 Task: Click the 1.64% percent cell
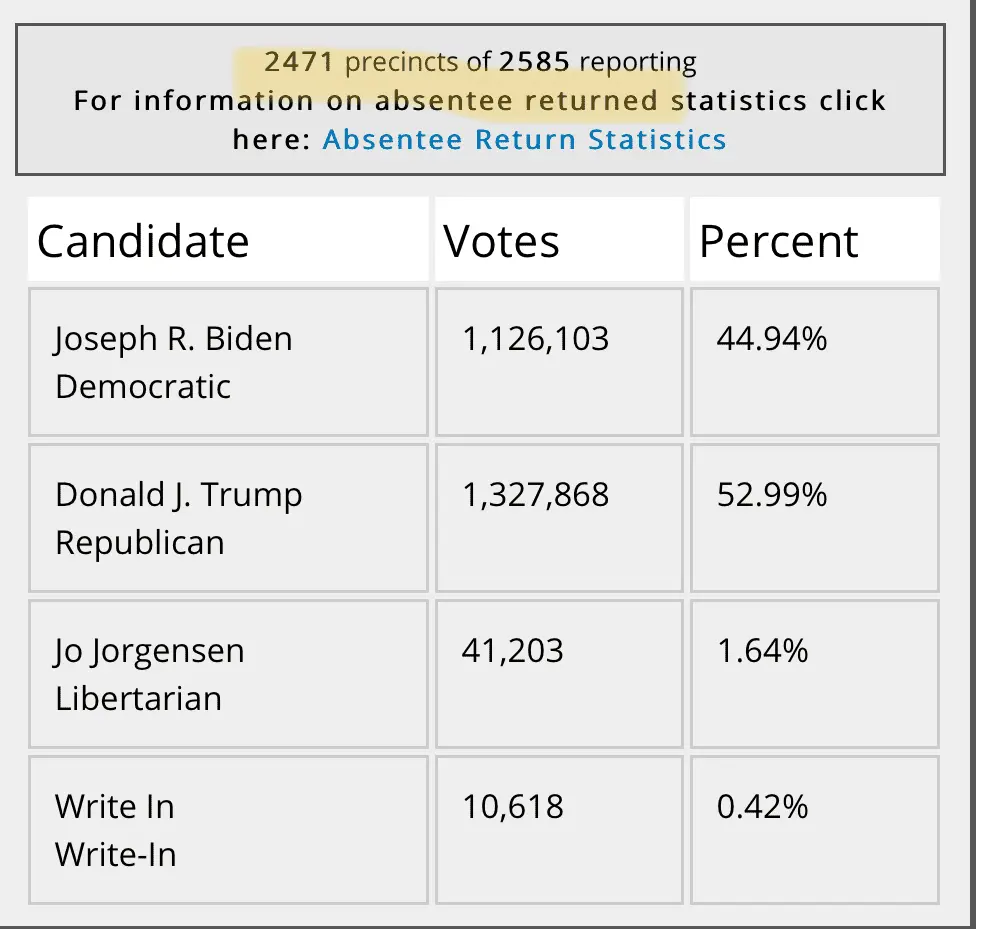(x=762, y=651)
